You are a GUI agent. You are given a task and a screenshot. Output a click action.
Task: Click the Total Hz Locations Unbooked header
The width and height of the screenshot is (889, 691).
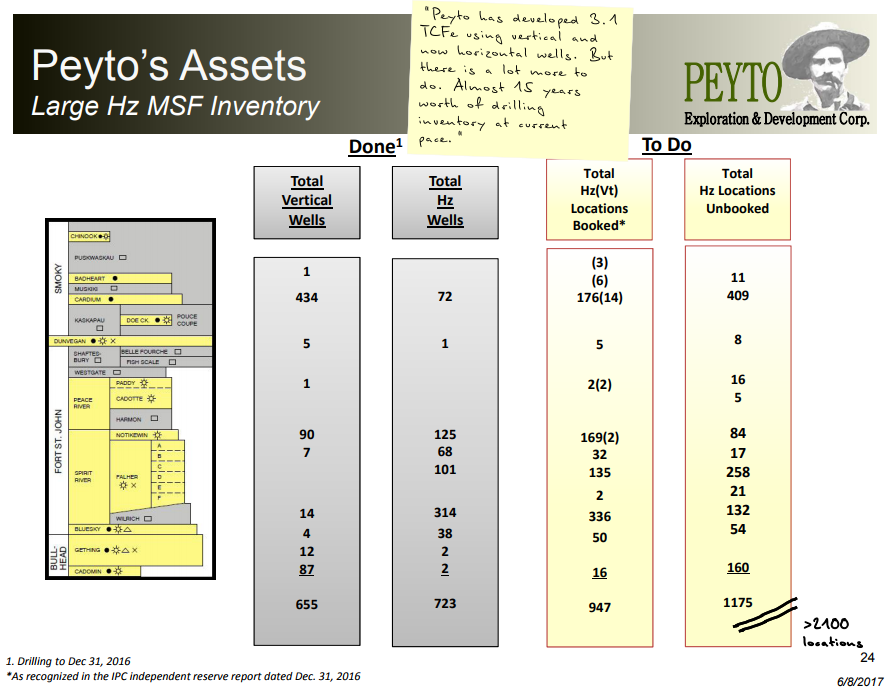(737, 200)
